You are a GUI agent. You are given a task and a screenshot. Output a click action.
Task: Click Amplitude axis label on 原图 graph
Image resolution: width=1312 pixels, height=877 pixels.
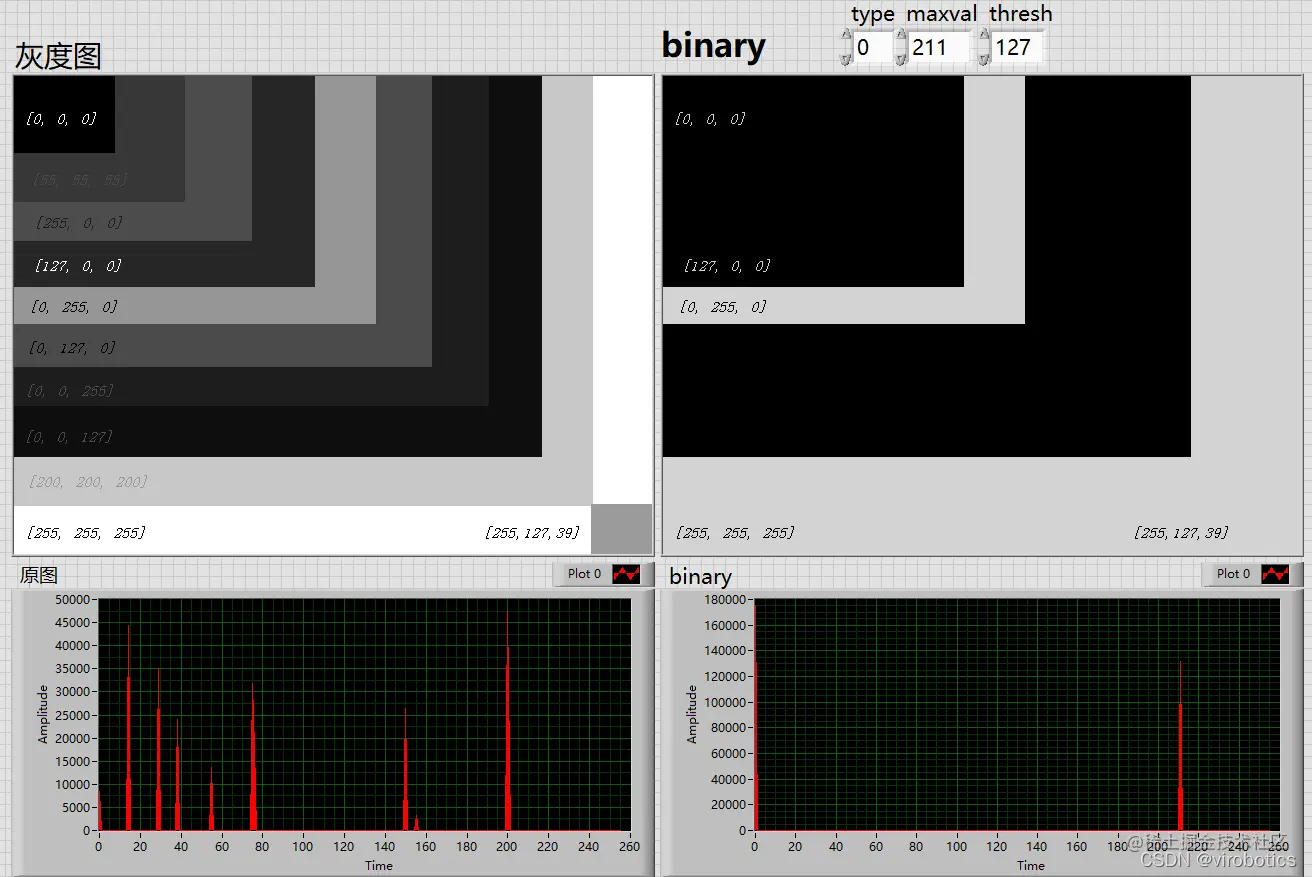43,714
